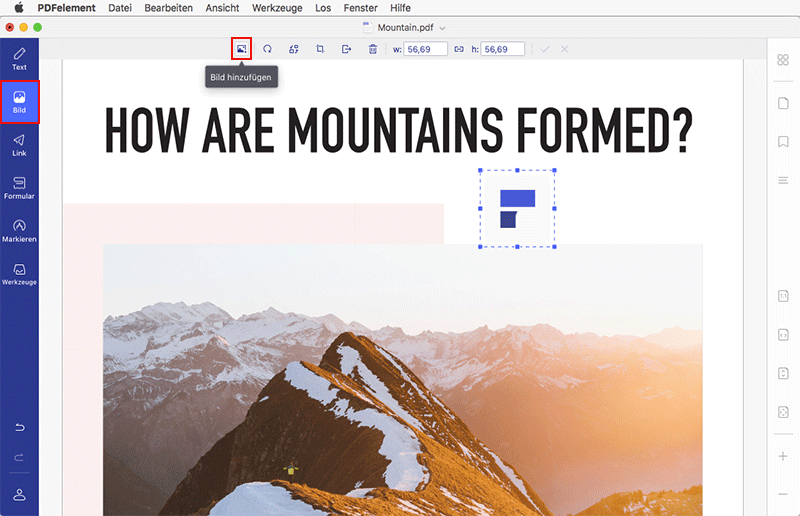Select the inserted logo image
Image resolution: width=800 pixels, height=516 pixels.
(x=517, y=208)
